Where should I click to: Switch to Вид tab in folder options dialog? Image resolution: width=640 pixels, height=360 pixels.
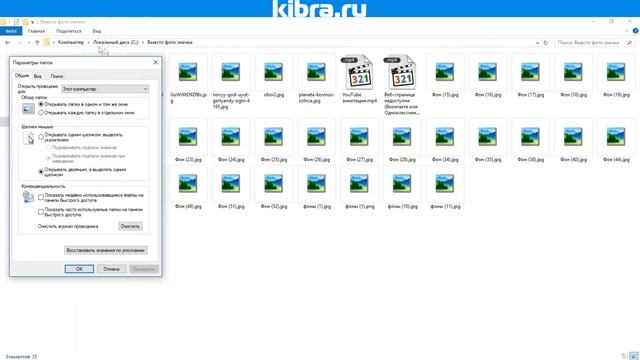point(38,76)
